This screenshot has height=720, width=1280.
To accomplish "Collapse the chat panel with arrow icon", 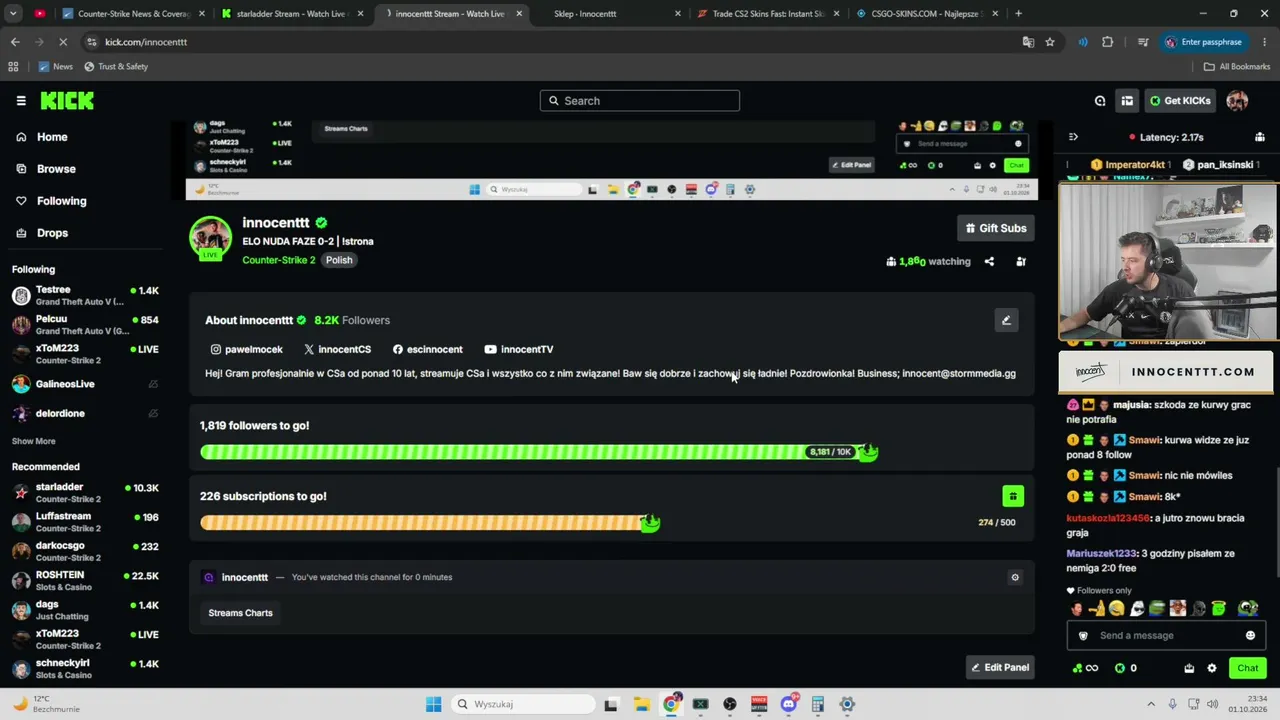I will [1073, 137].
